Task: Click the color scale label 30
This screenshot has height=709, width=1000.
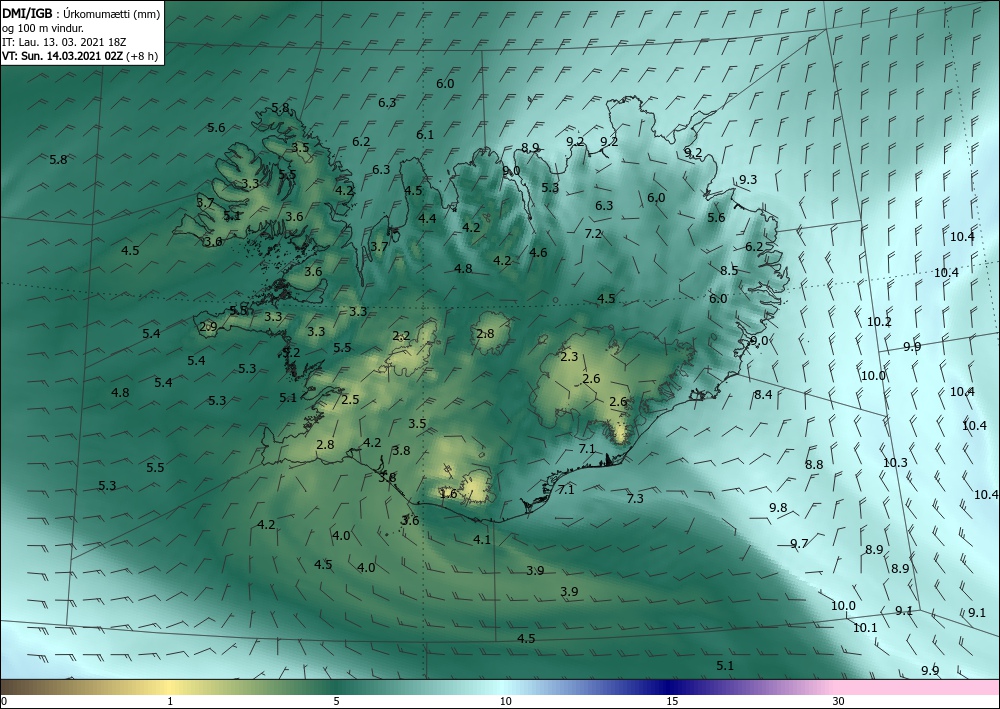Action: tap(839, 702)
